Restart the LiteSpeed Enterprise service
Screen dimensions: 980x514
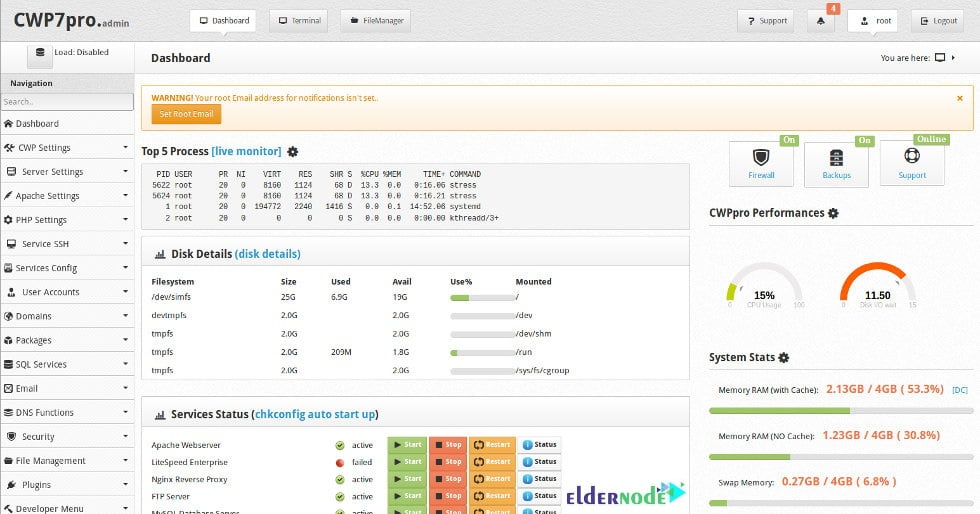pos(492,462)
